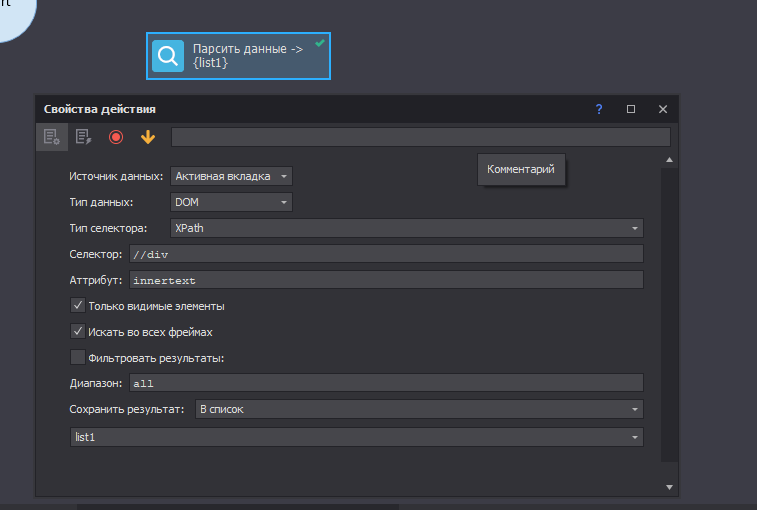Click the orange down arrow icon
Screen dimensions: 757x510
148,137
